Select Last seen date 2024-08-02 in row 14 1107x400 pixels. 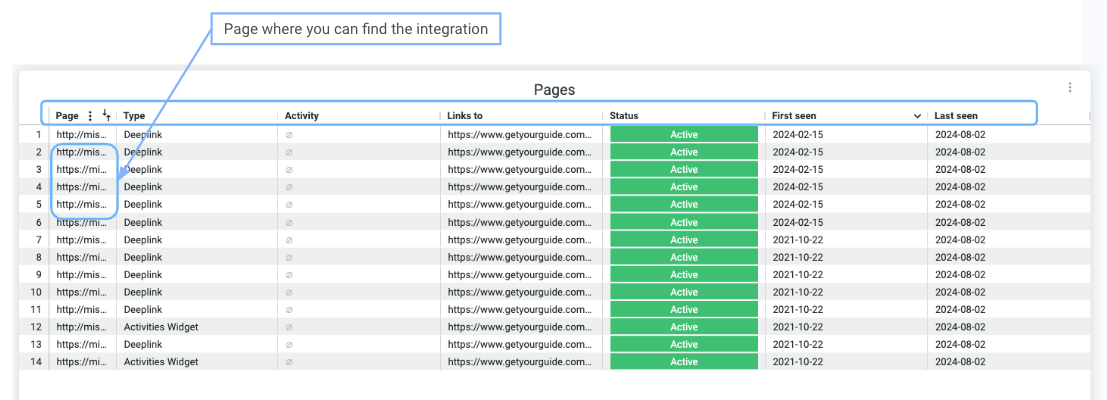(x=960, y=362)
